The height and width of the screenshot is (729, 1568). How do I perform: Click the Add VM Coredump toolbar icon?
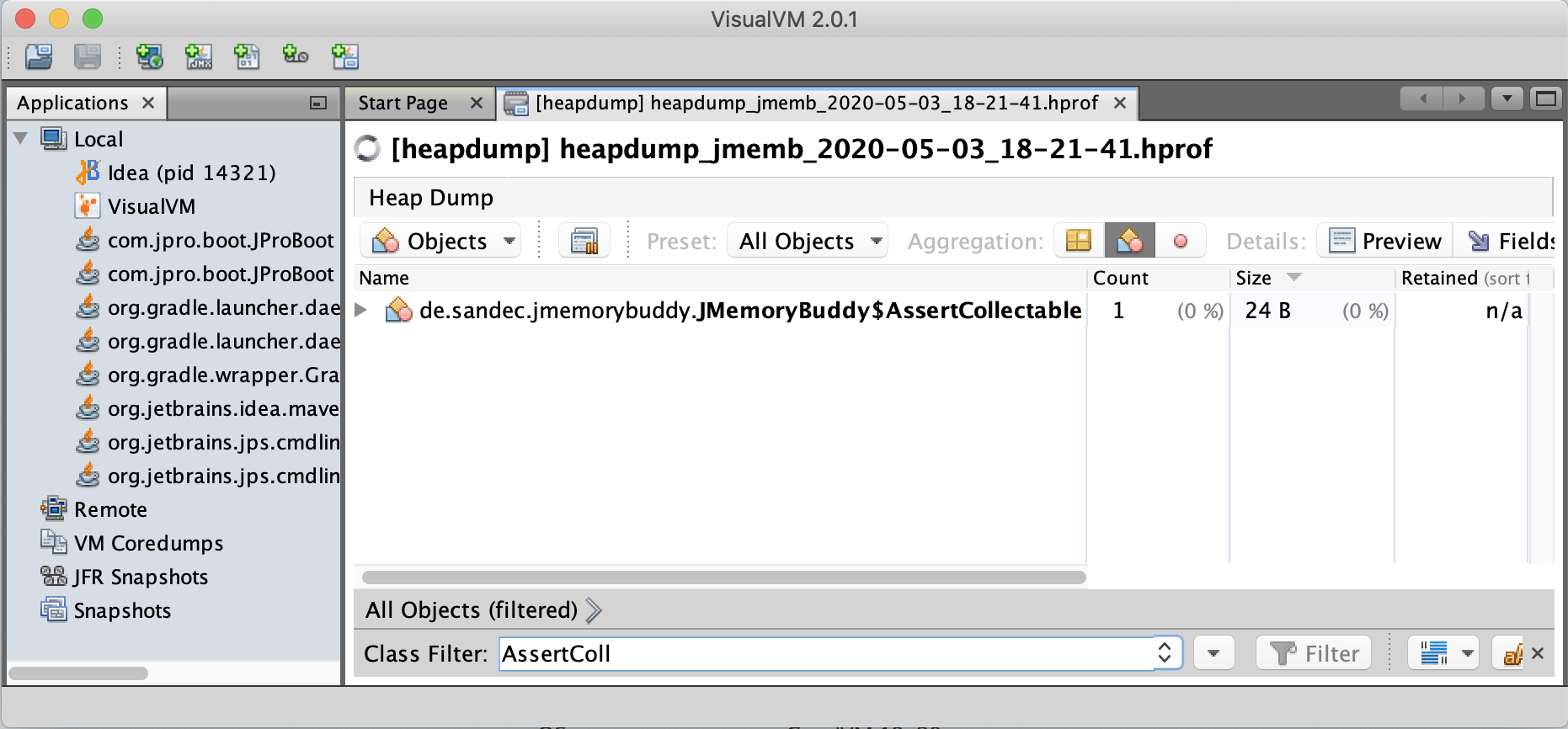(247, 56)
